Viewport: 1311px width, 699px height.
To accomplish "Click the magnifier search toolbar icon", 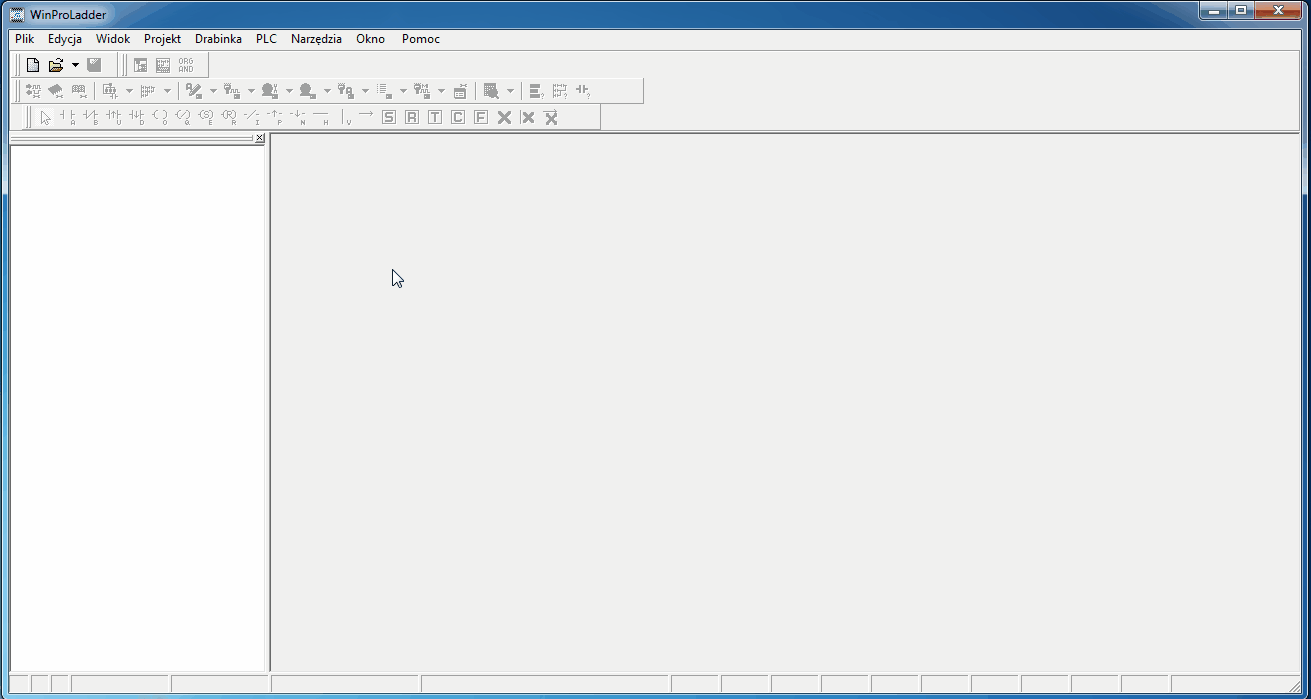I will coord(491,91).
